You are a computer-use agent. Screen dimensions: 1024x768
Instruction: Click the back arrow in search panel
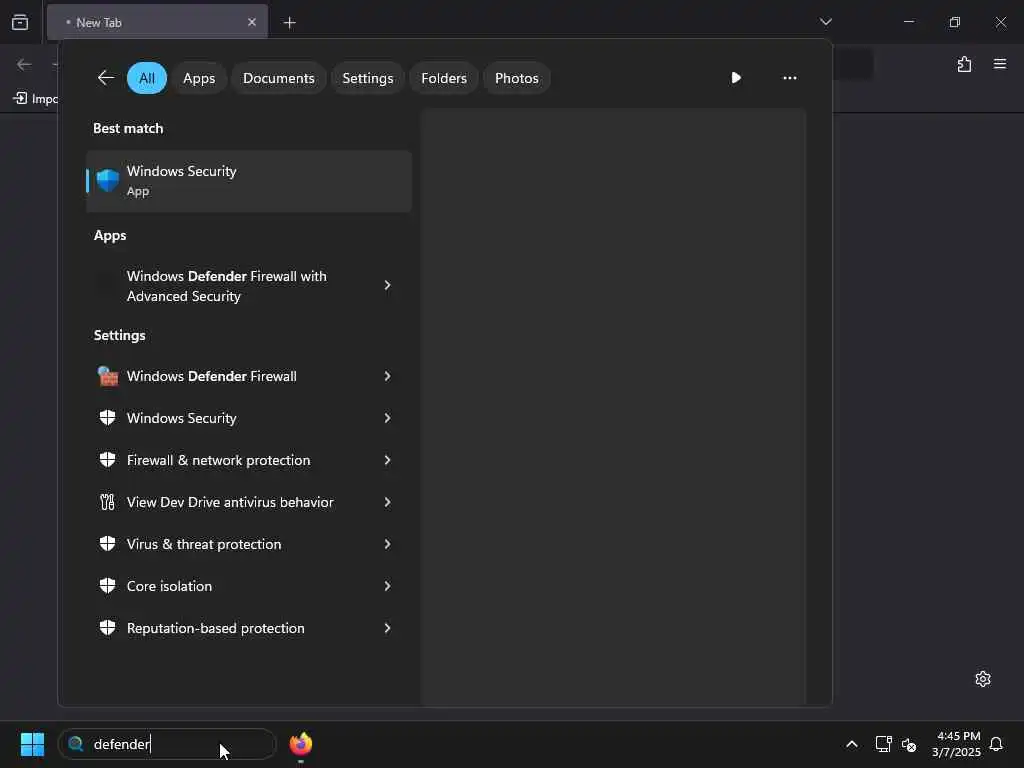pos(106,78)
